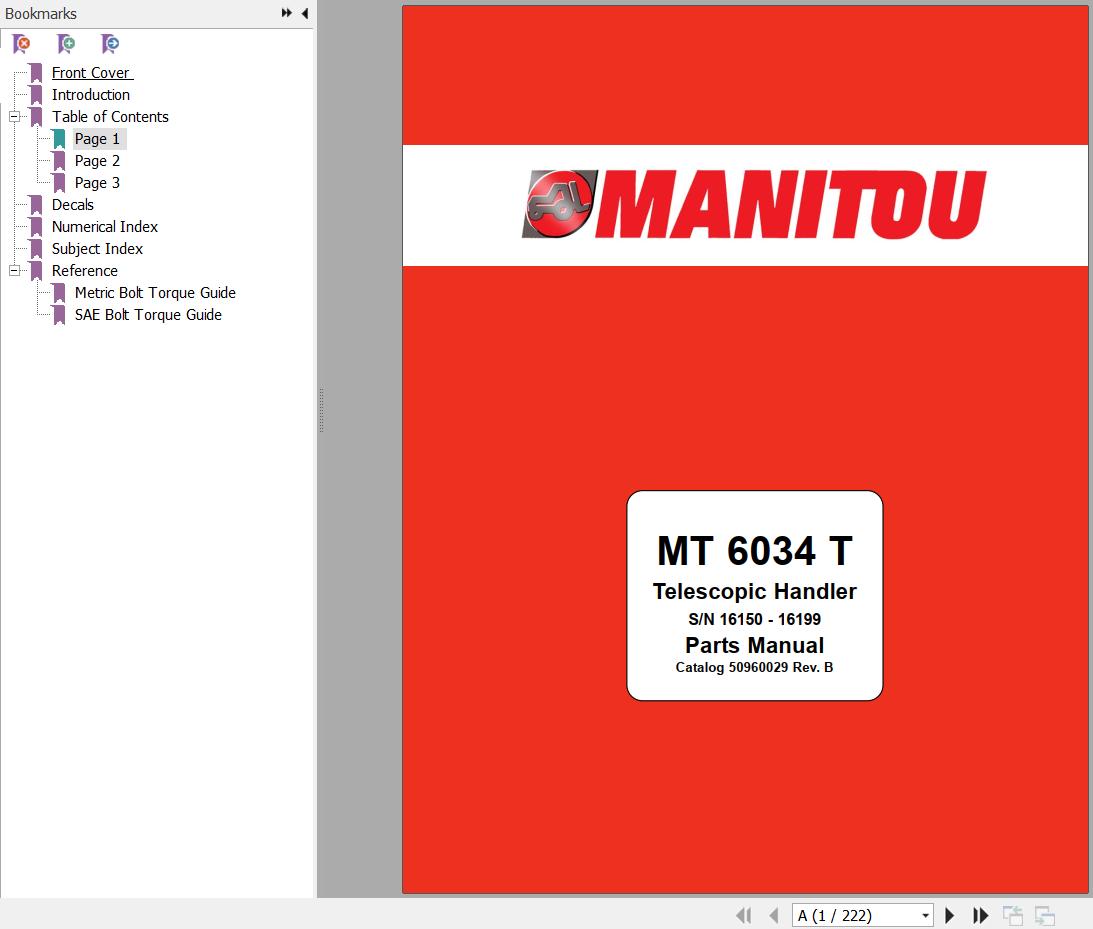Click the panel splitter grip handle

pyautogui.click(x=321, y=410)
